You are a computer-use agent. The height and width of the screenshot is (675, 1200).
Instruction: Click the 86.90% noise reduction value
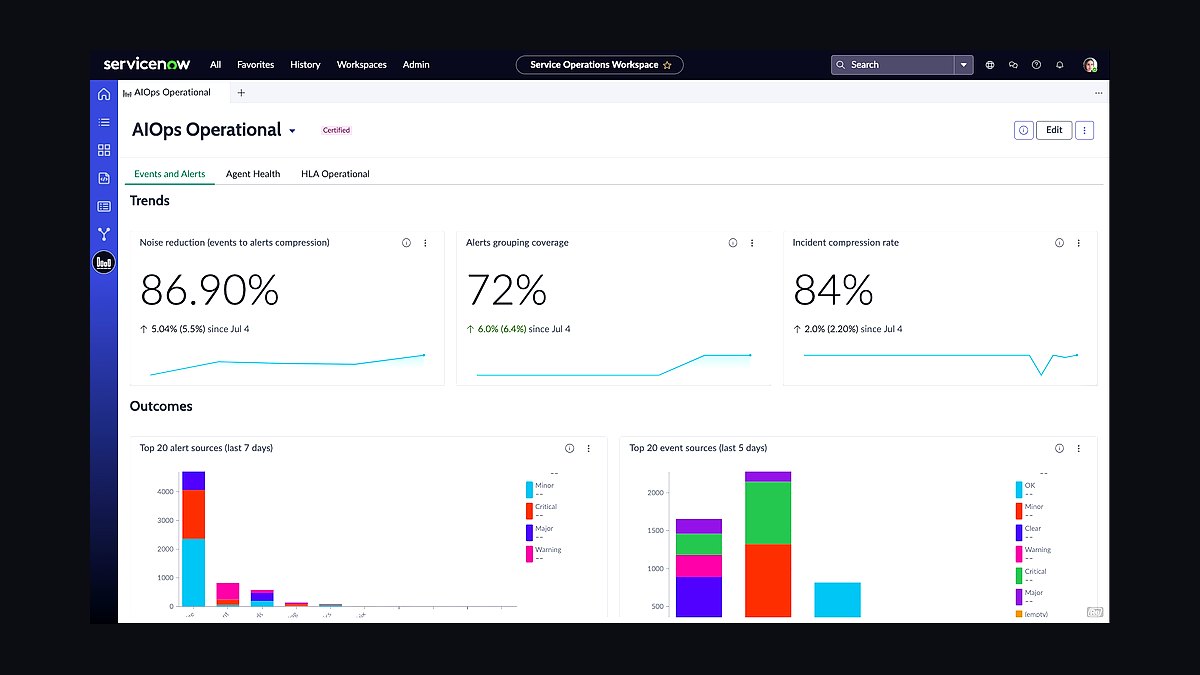(209, 291)
